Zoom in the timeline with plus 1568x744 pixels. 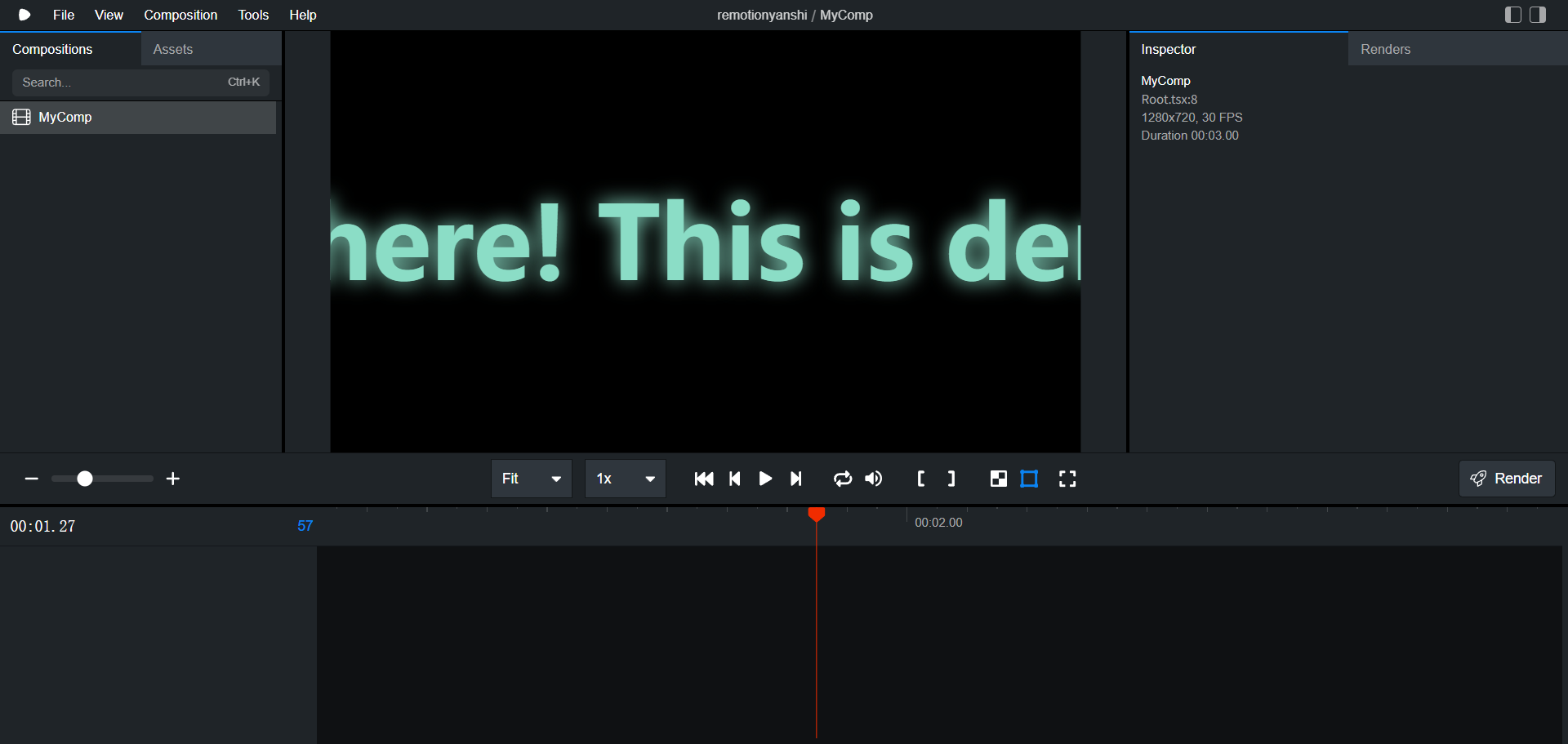point(173,479)
